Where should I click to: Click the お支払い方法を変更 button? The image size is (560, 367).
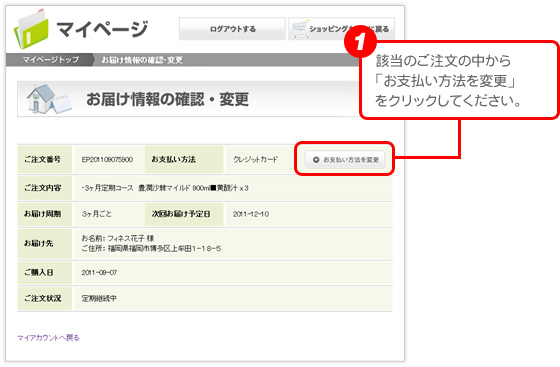click(x=345, y=160)
